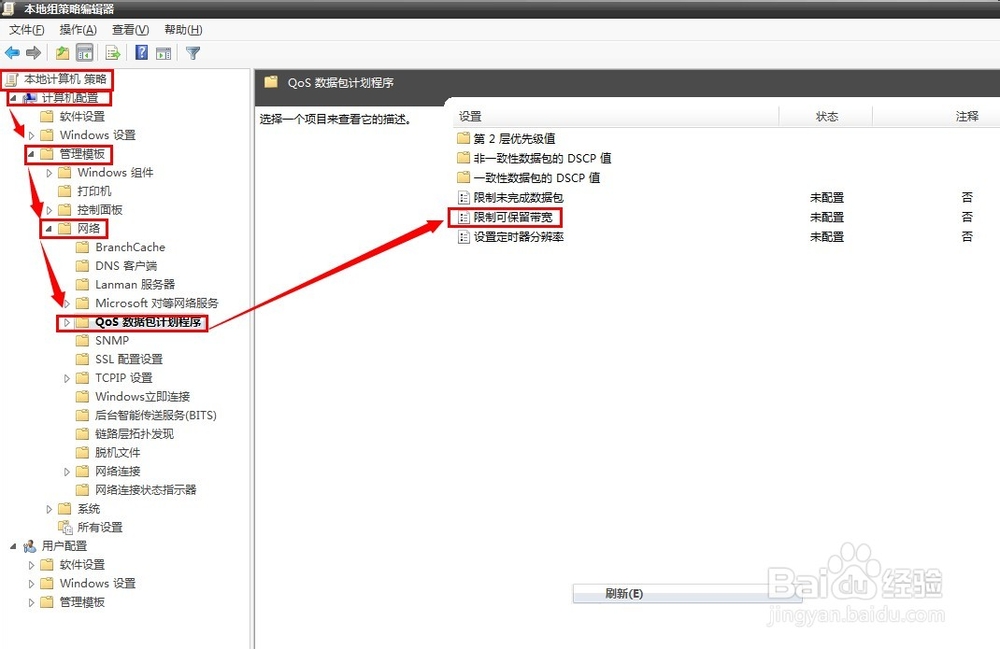Image resolution: width=1000 pixels, height=649 pixels.
Task: Click the policy icon beside 限制可保留带宽
Action: point(464,217)
